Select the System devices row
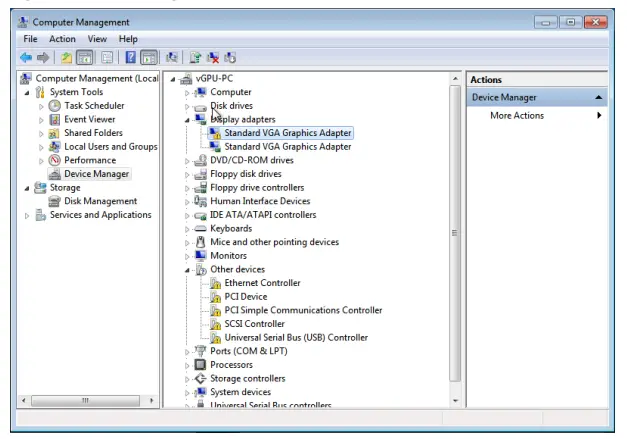Screen dimensions: 627x439 (x=240, y=392)
